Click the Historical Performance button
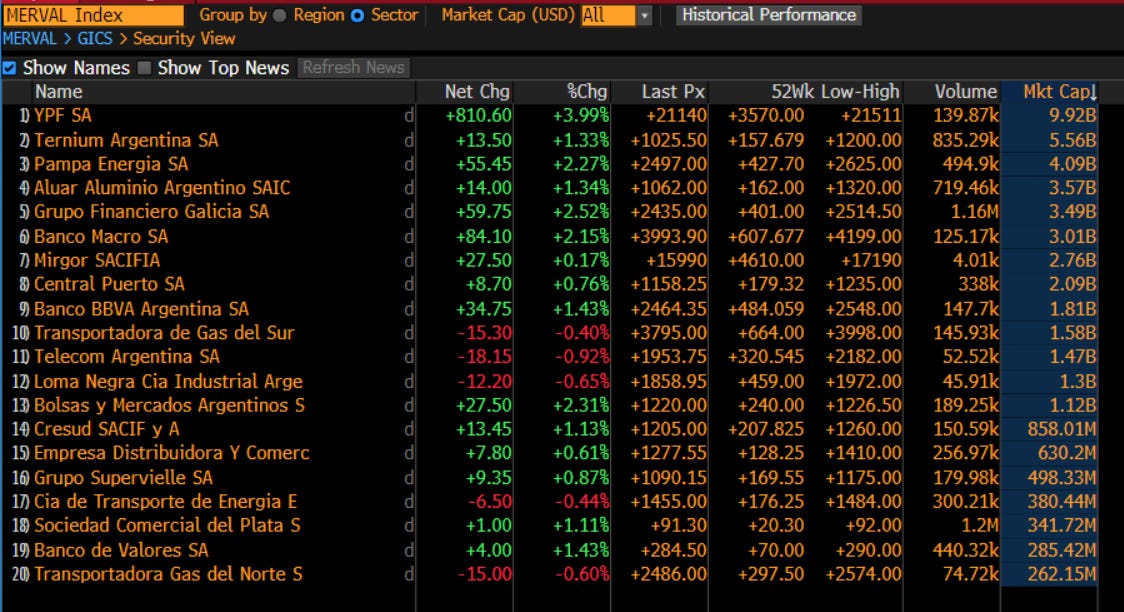The width and height of the screenshot is (1124, 612). [x=768, y=15]
